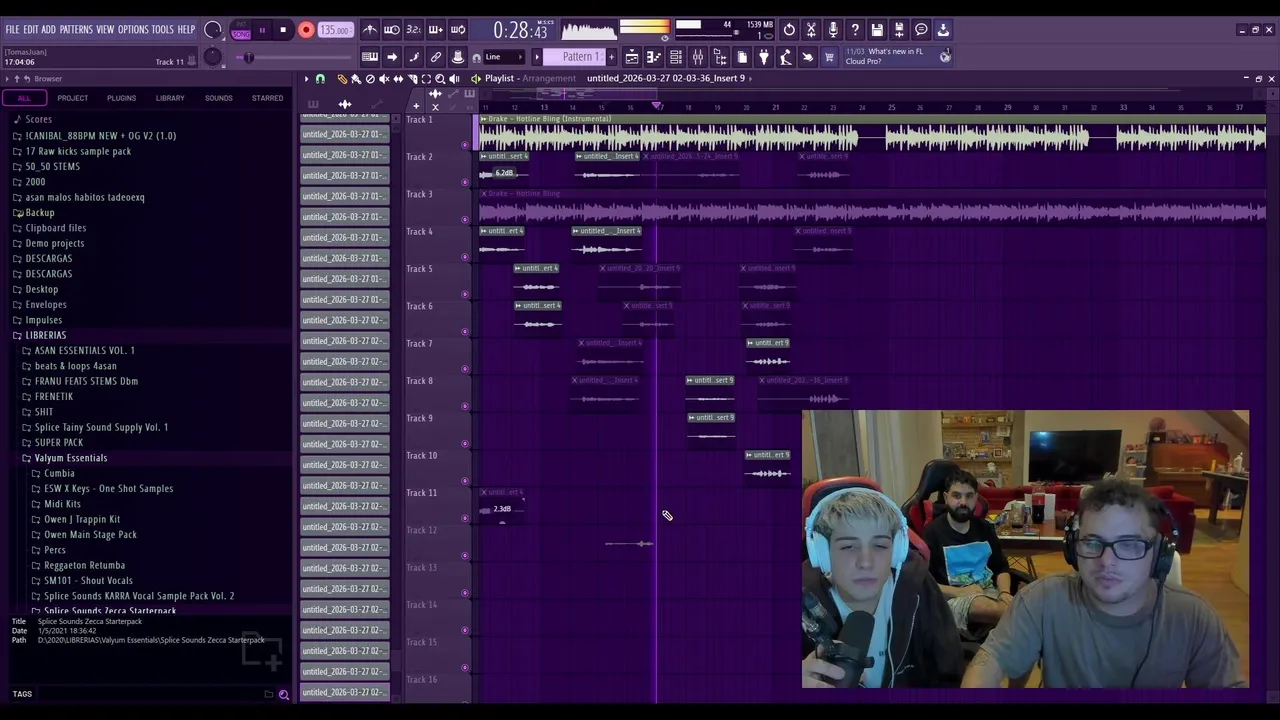Switch to the PLUGINS browser tab
Screen dimensions: 1280x720
click(x=121, y=98)
